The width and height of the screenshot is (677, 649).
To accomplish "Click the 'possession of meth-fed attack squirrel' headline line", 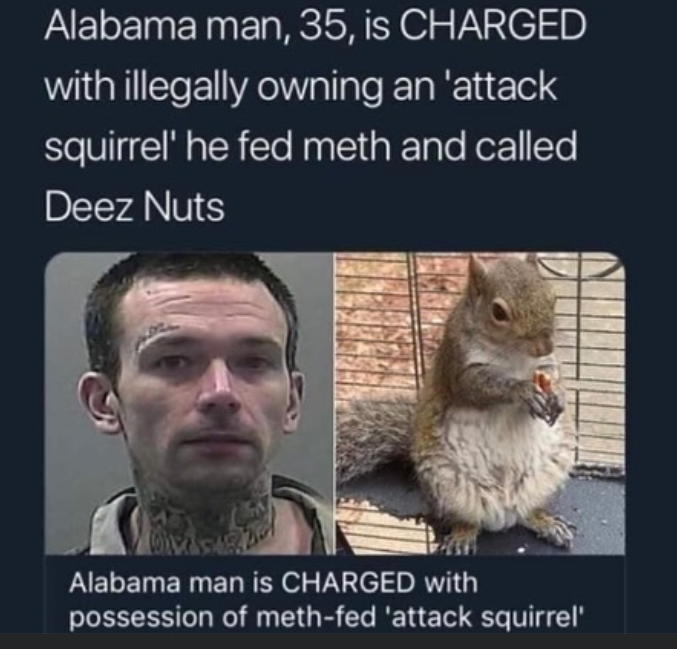I will click(327, 617).
